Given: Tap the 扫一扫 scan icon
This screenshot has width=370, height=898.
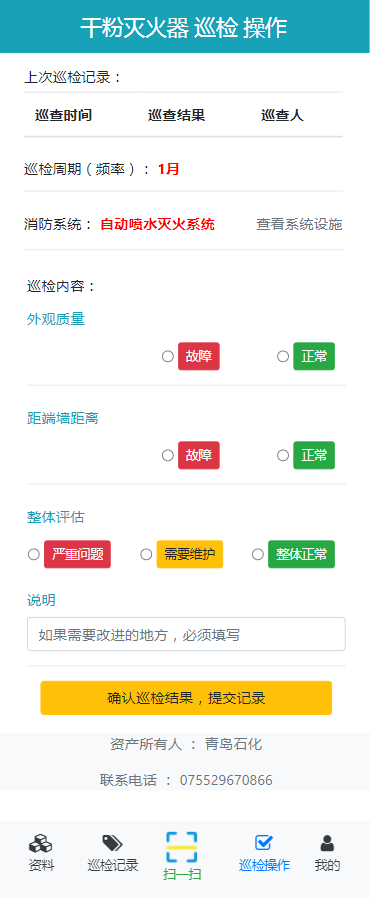Looking at the screenshot, I should 182,847.
